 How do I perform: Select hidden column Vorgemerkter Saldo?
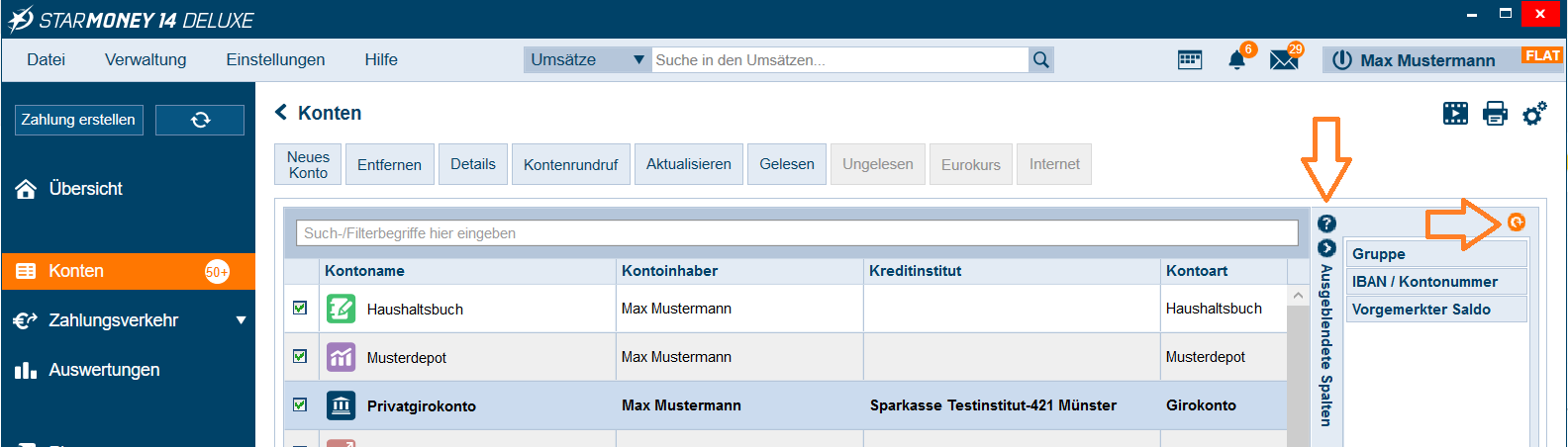(1436, 310)
